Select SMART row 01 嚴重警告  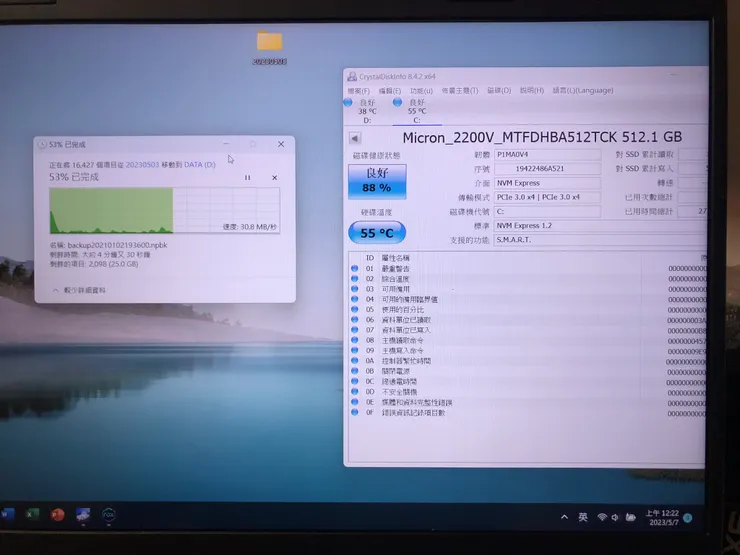[x=528, y=269]
